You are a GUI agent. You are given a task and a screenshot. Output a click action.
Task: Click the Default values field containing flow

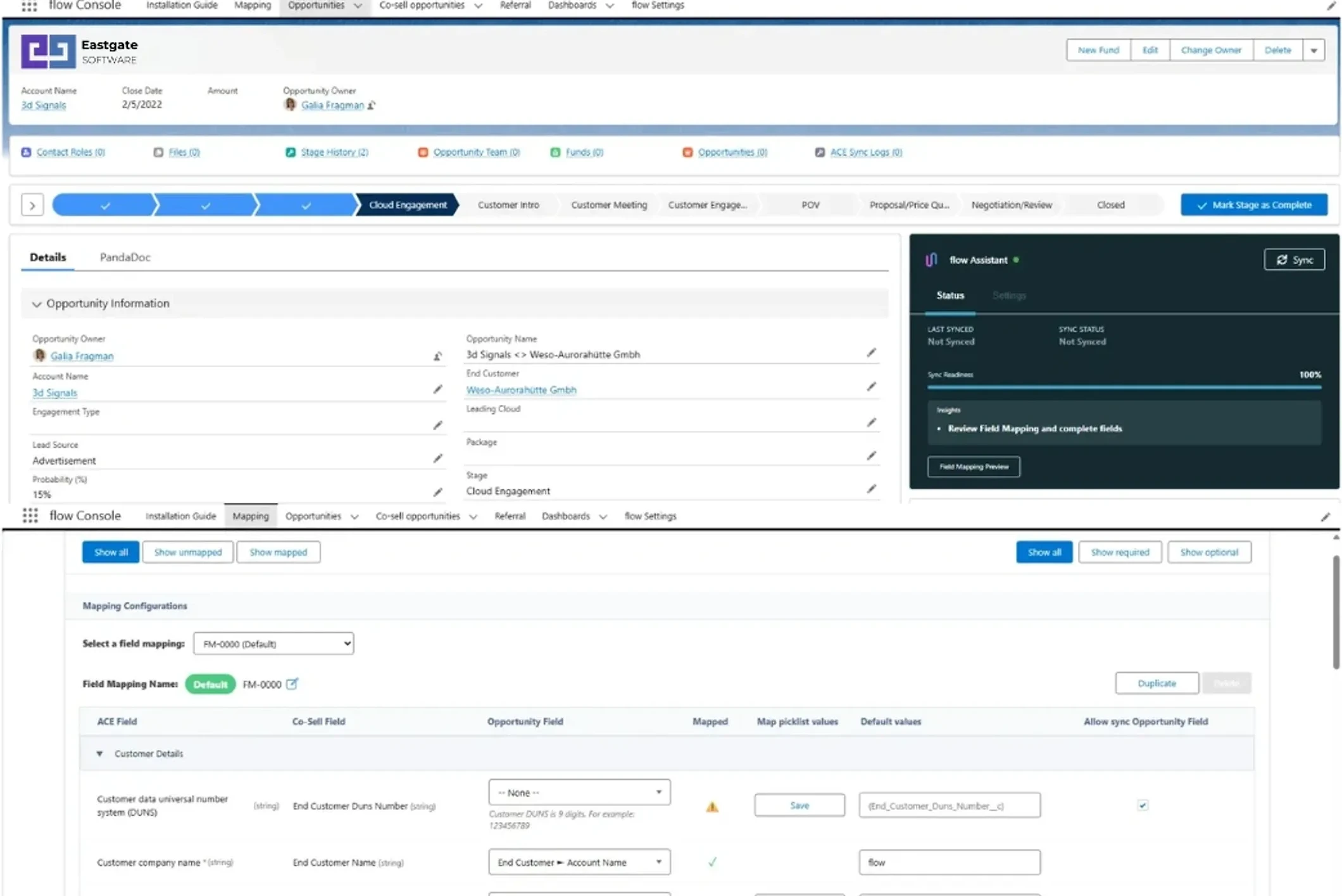950,862
